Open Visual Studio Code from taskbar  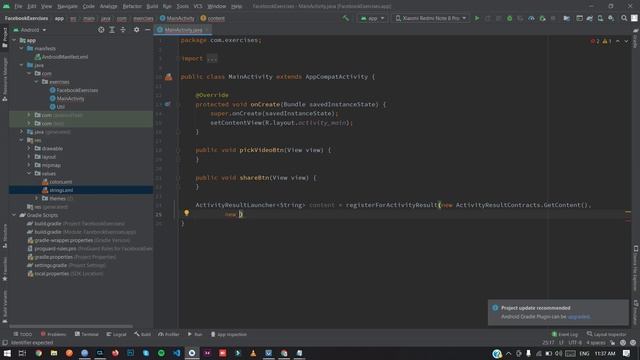tap(177, 353)
